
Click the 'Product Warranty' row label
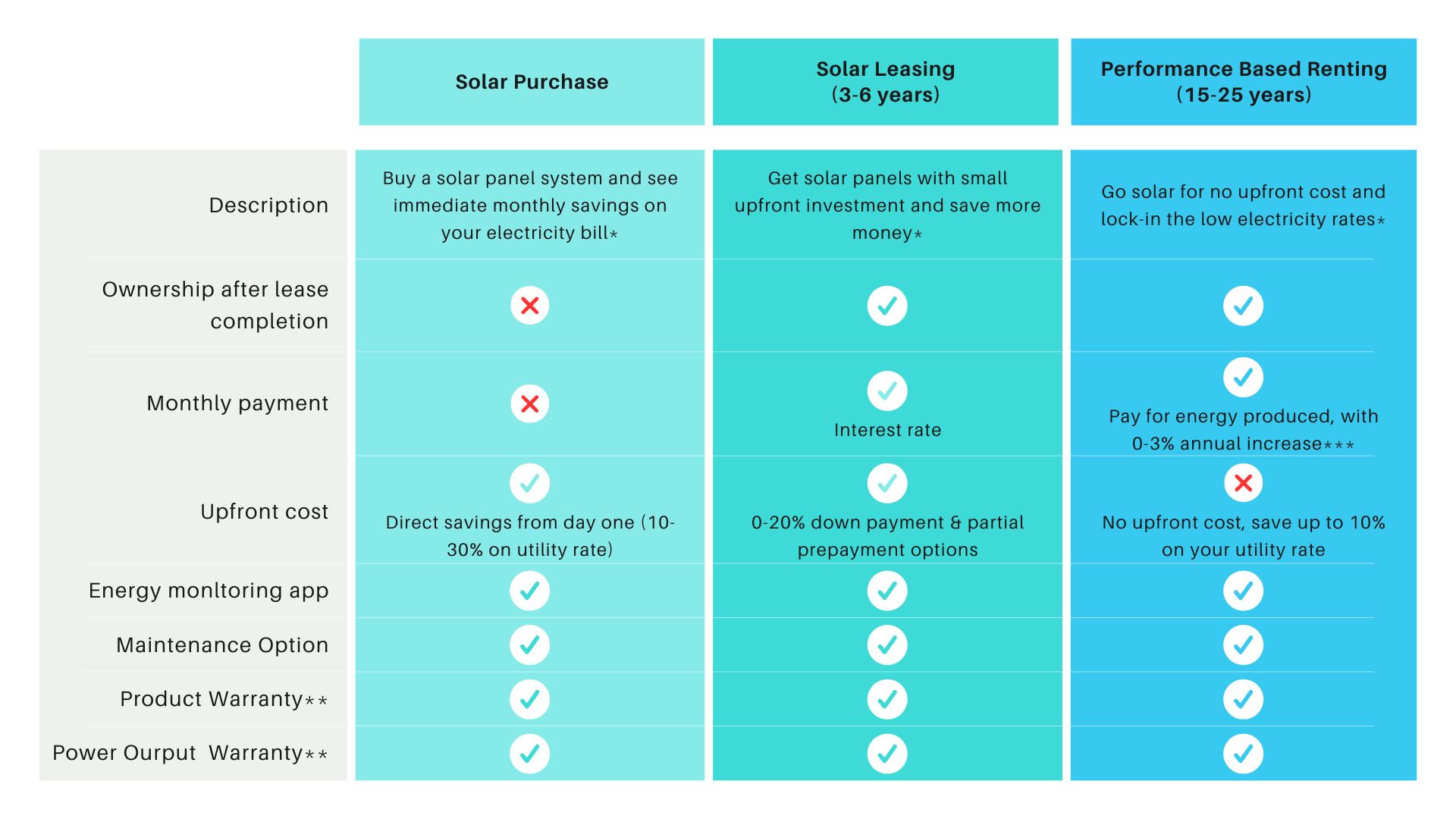pos(212,699)
